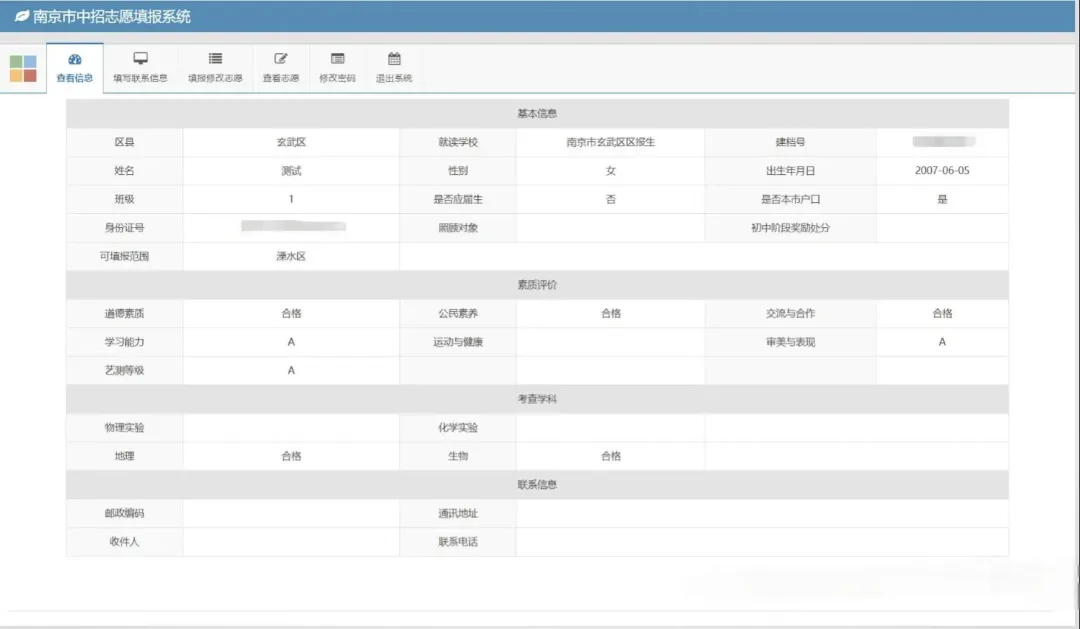Go to the 查看志愿 tab
The image size is (1080, 629).
pyautogui.click(x=280, y=68)
